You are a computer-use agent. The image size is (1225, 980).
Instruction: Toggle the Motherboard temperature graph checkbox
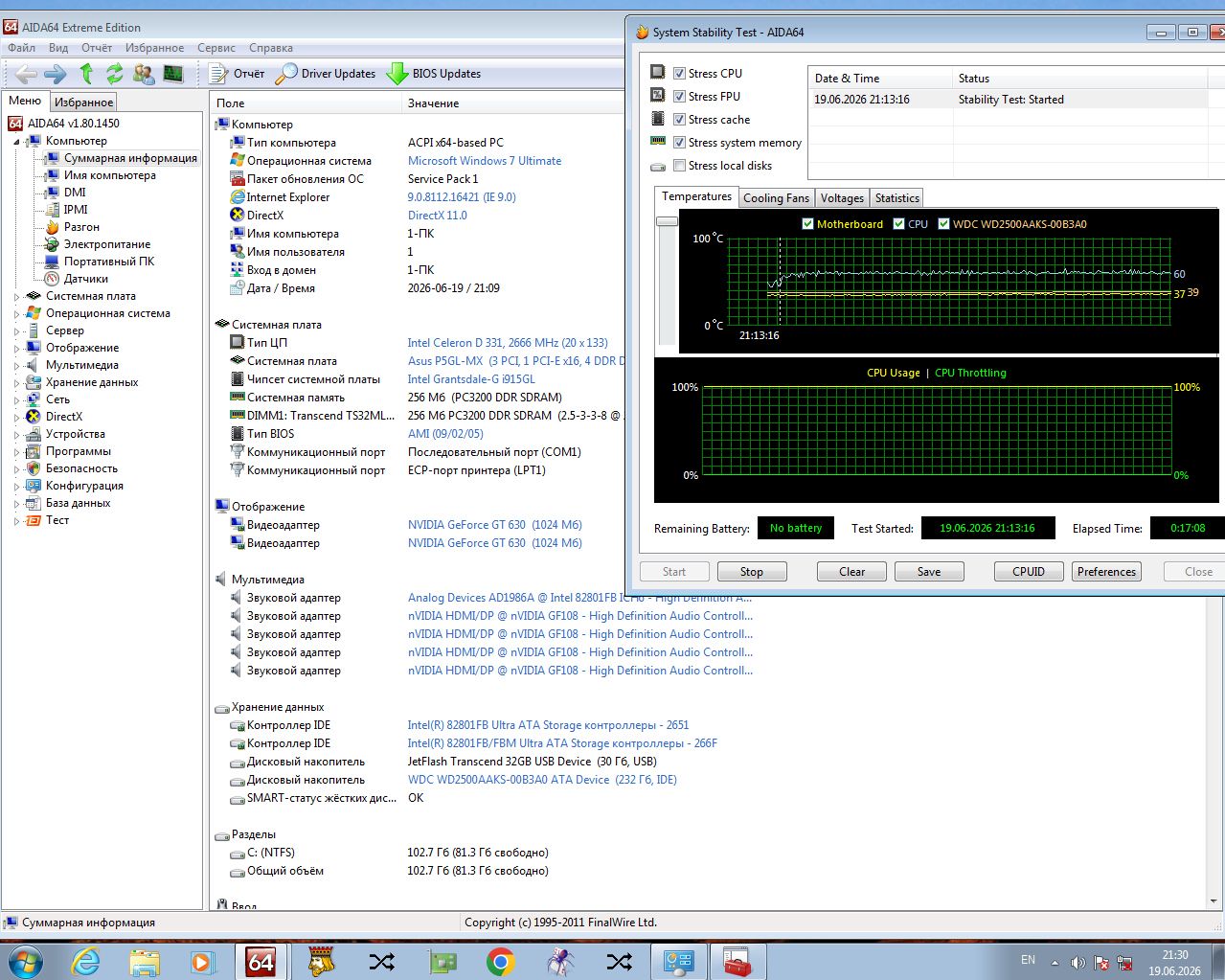[x=807, y=224]
